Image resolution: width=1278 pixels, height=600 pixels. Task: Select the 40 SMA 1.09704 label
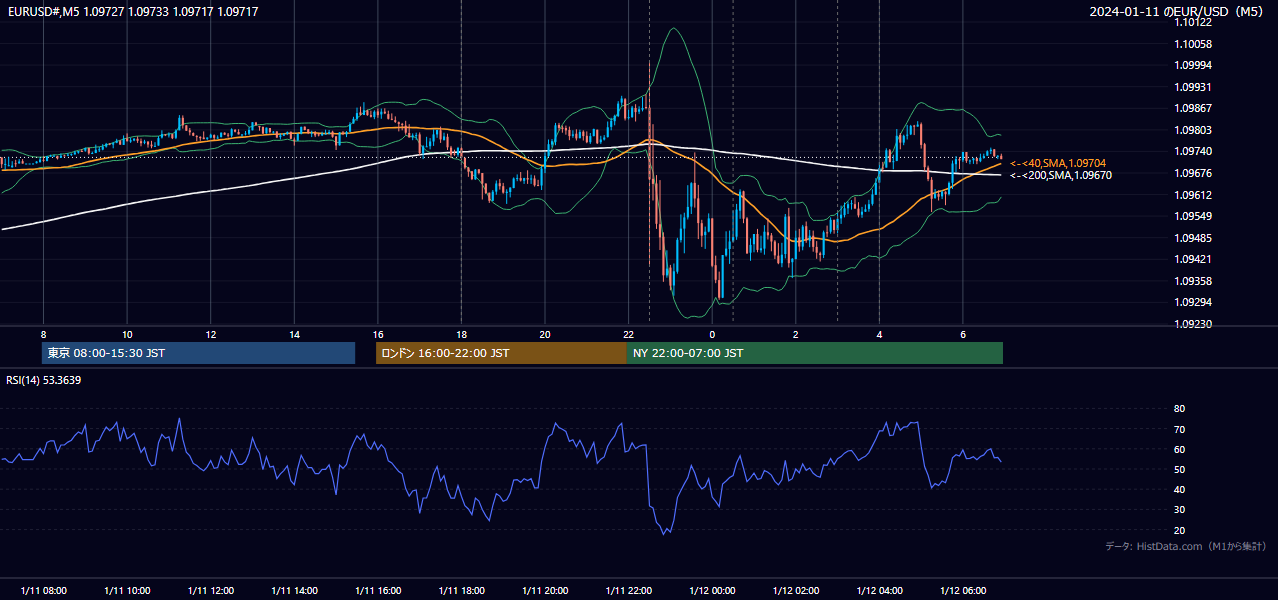[x=1058, y=163]
